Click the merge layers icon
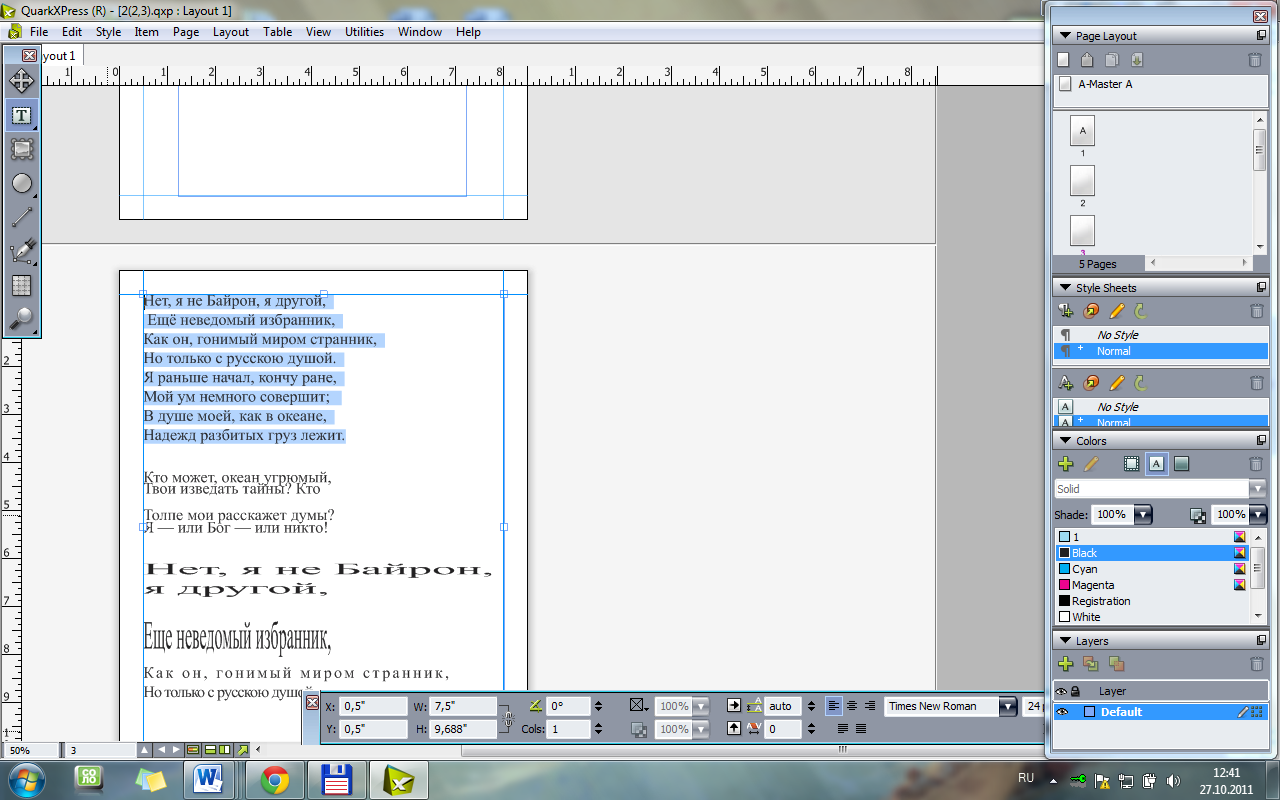The image size is (1280, 800). (x=1116, y=664)
